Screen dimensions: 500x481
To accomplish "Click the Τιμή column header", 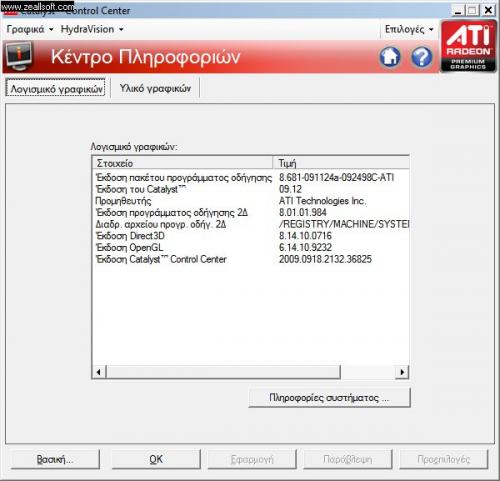I will (x=341, y=163).
